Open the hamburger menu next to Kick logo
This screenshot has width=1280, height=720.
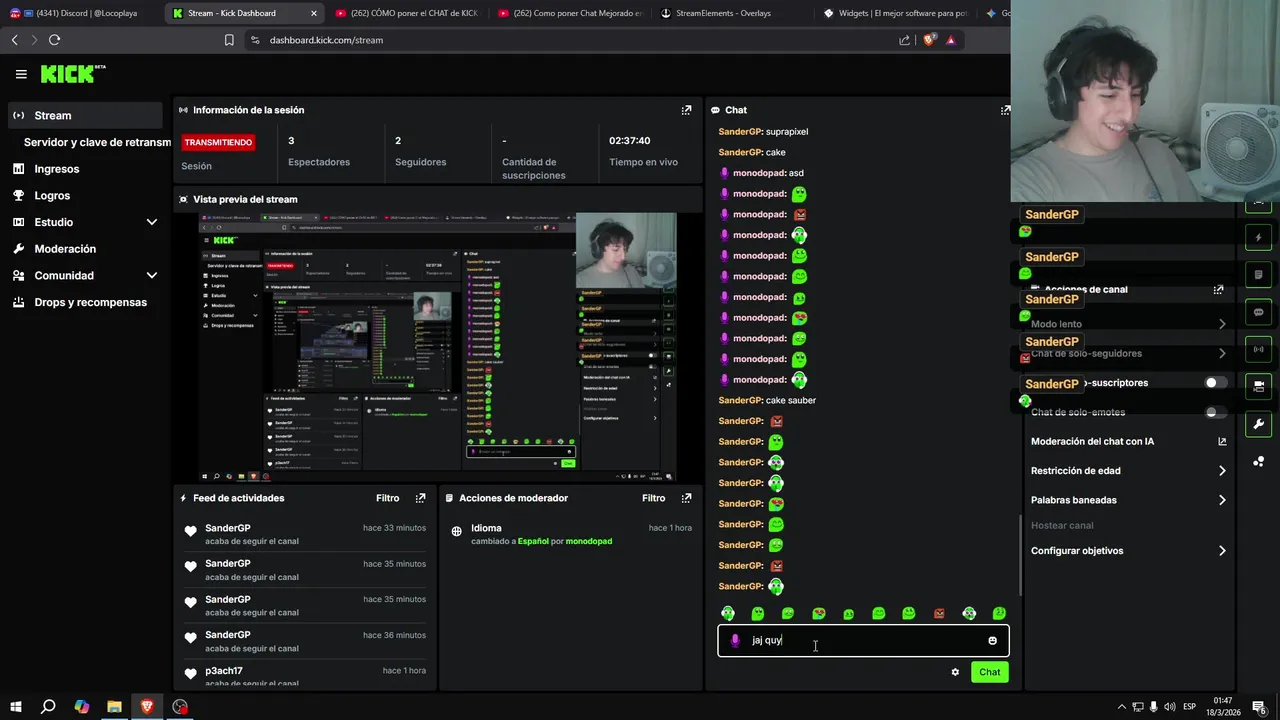(21, 74)
